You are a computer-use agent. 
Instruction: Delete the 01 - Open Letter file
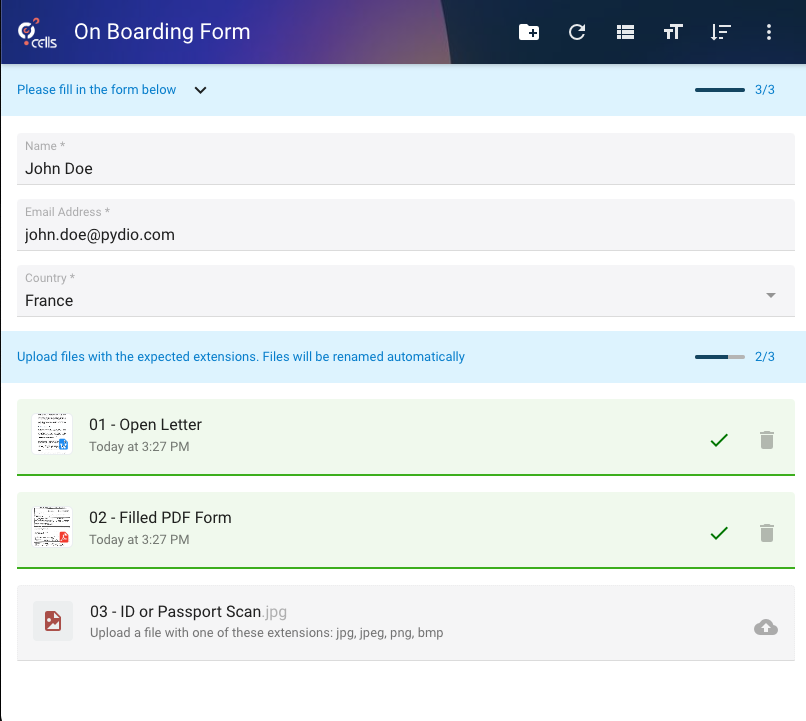click(766, 440)
